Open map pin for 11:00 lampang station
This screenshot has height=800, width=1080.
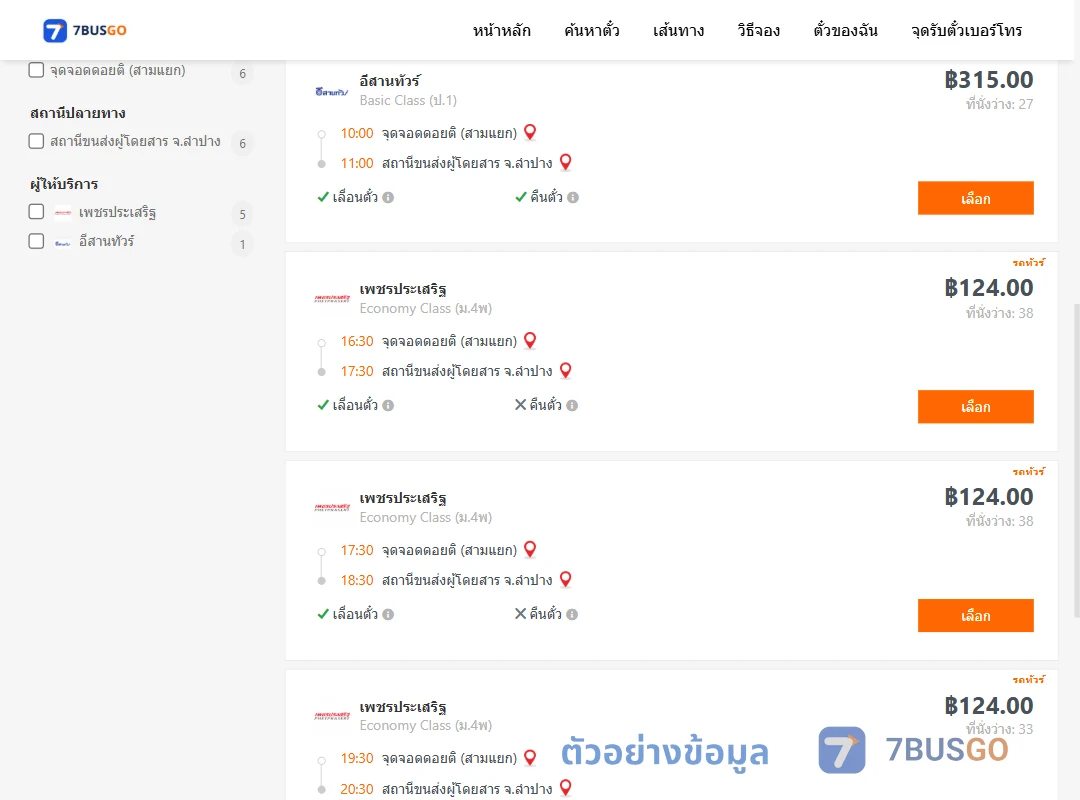(565, 163)
